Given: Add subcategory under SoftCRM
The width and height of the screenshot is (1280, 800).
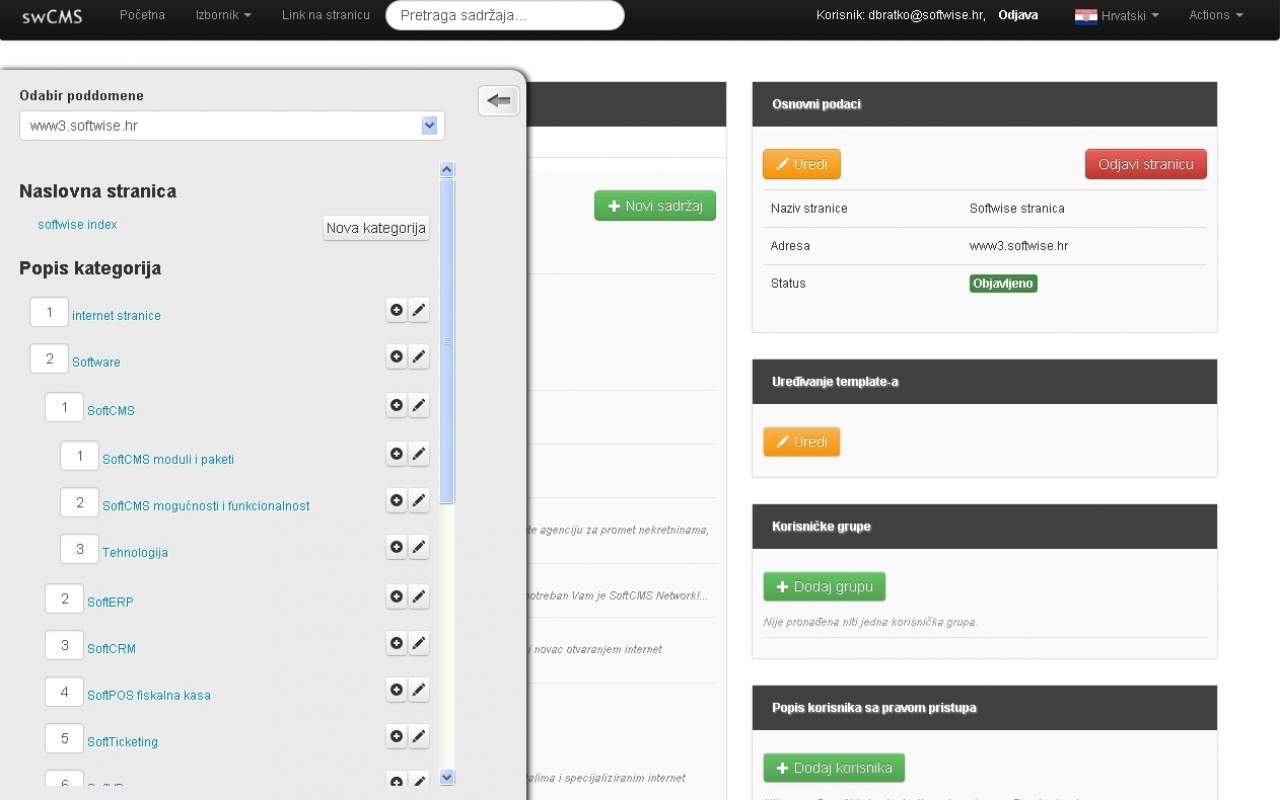Looking at the screenshot, I should [x=397, y=643].
